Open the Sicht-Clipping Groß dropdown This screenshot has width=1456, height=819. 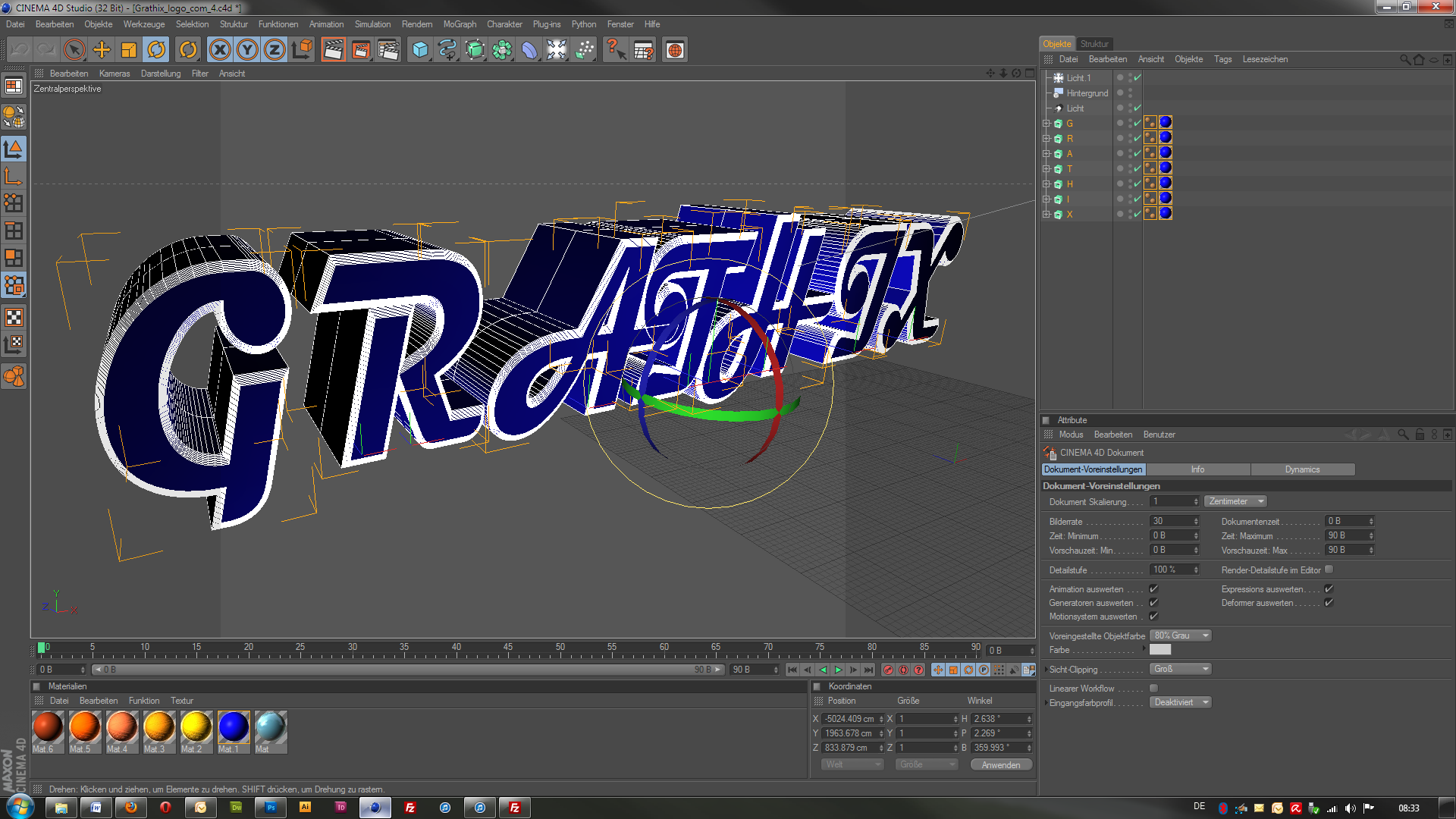click(x=1180, y=669)
